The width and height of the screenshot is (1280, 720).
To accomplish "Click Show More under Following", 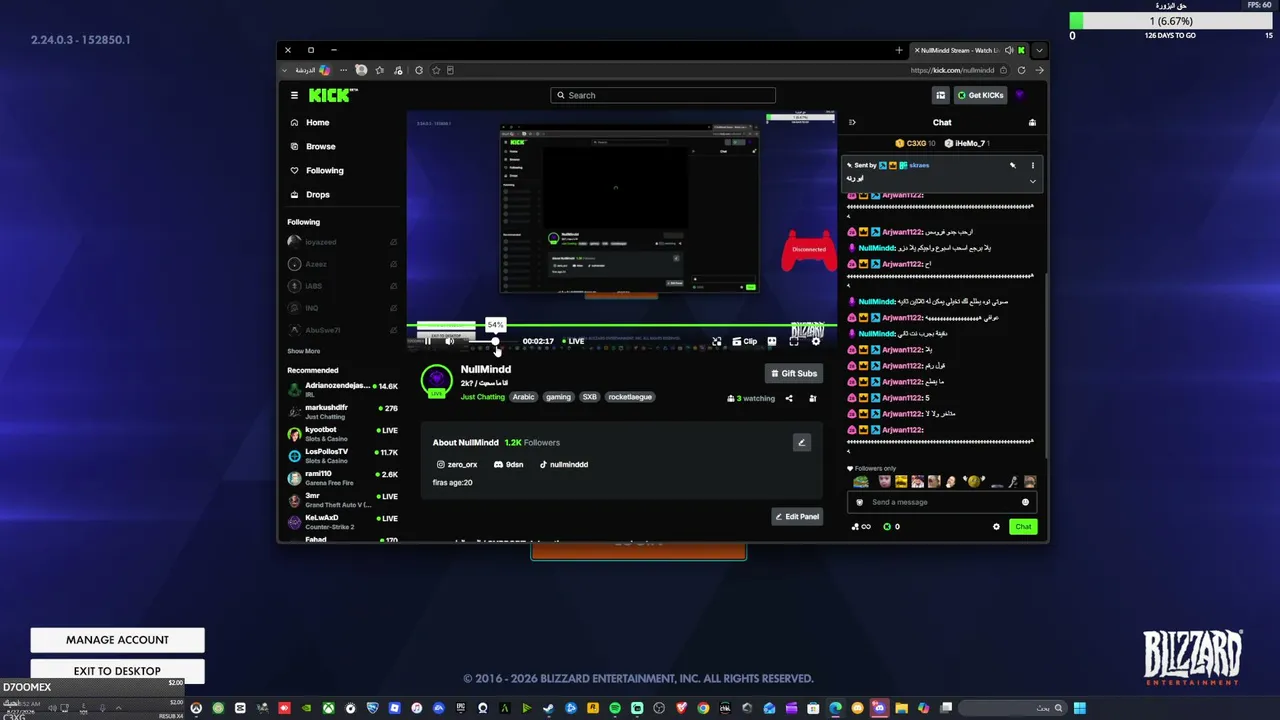I will [x=304, y=351].
